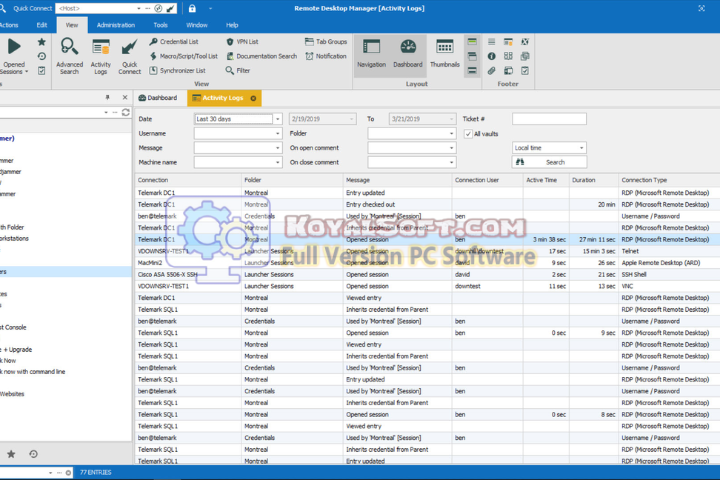Open the Edit menu
Image resolution: width=720 pixels, height=480 pixels.
pyautogui.click(x=42, y=25)
